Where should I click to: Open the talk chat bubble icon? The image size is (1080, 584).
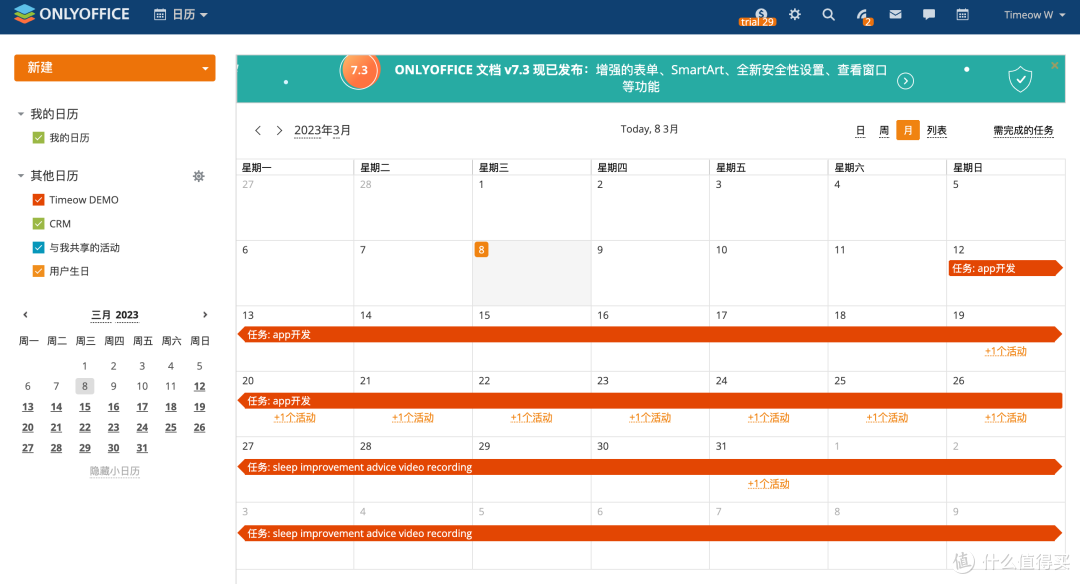point(928,14)
